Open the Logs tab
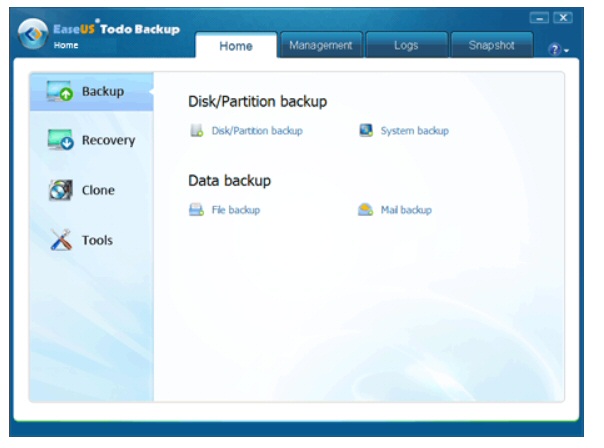Screen dimensions: 604x448 tap(406, 45)
